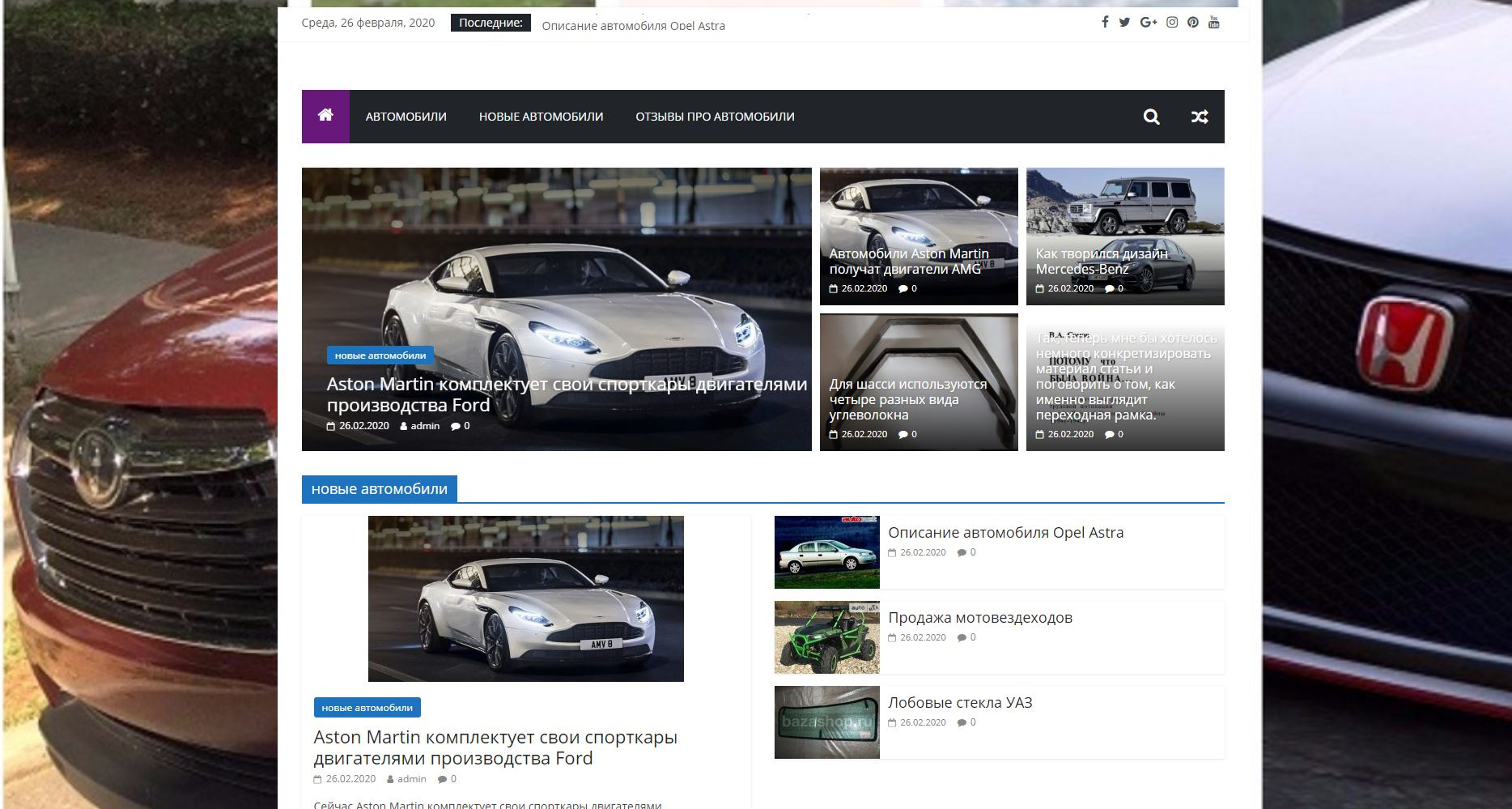Click the comment icon on Aston Martin AMG tile
Screen dimensions: 1512x809
click(903, 288)
